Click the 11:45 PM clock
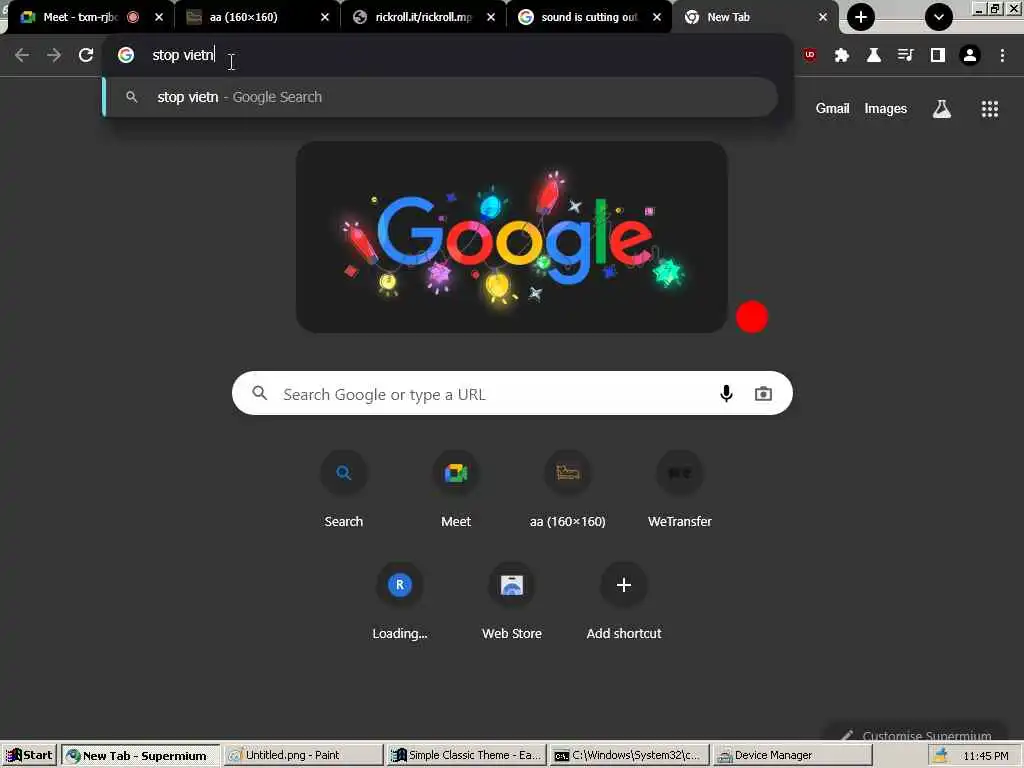The height and width of the screenshot is (768, 1024). [x=985, y=756]
